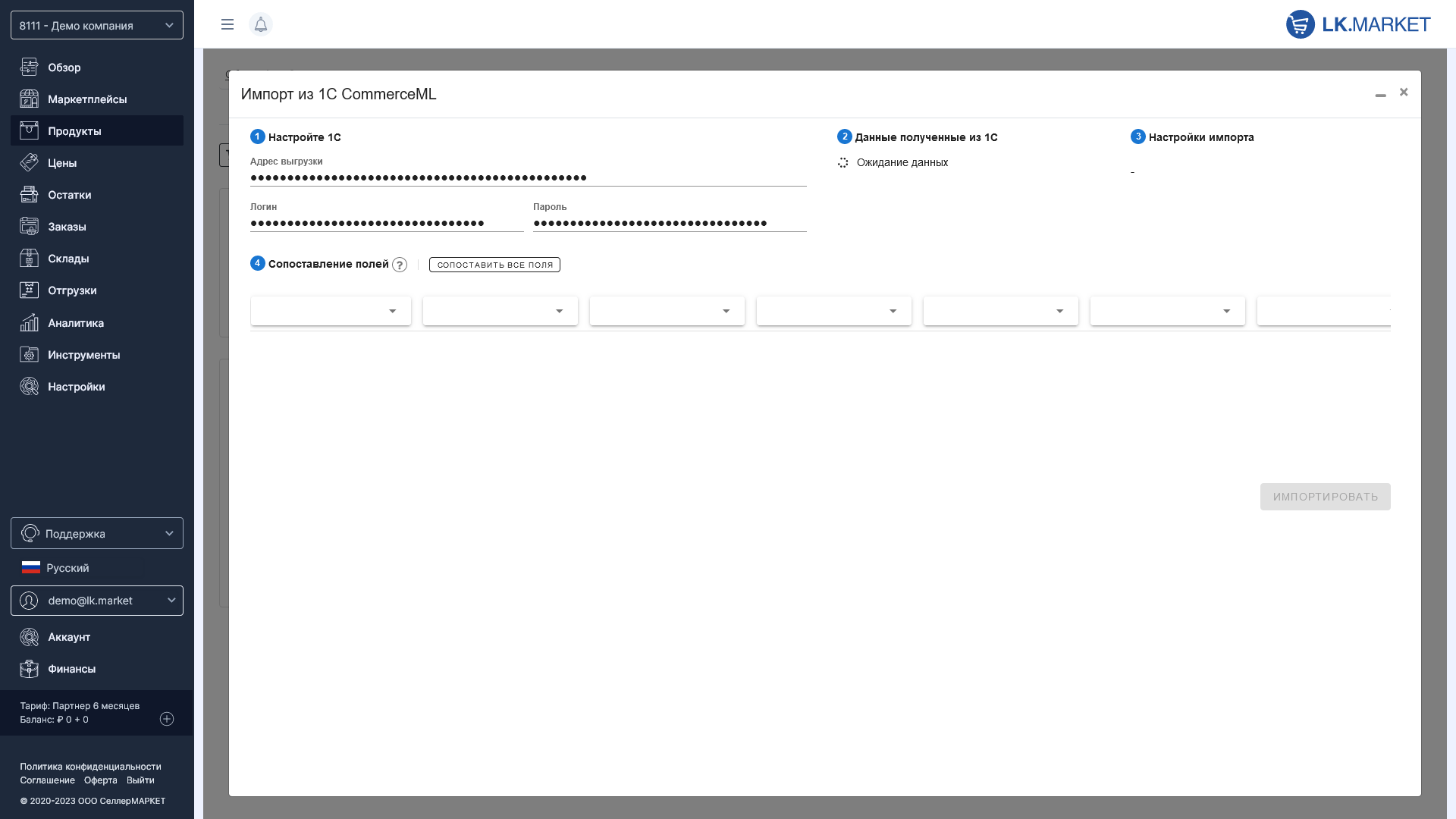
Task: Open the first field mapping dropdown
Action: point(331,311)
